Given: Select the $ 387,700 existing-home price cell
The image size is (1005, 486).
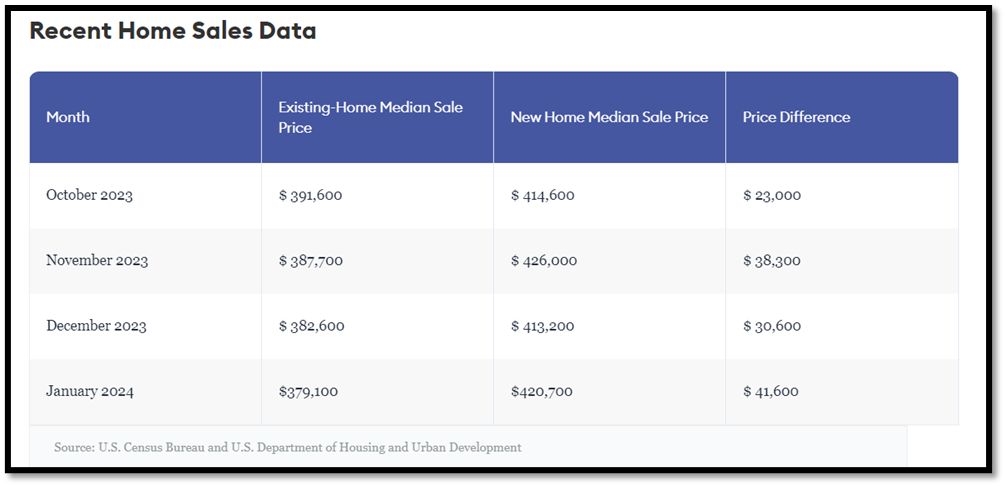Looking at the screenshot, I should (310, 260).
